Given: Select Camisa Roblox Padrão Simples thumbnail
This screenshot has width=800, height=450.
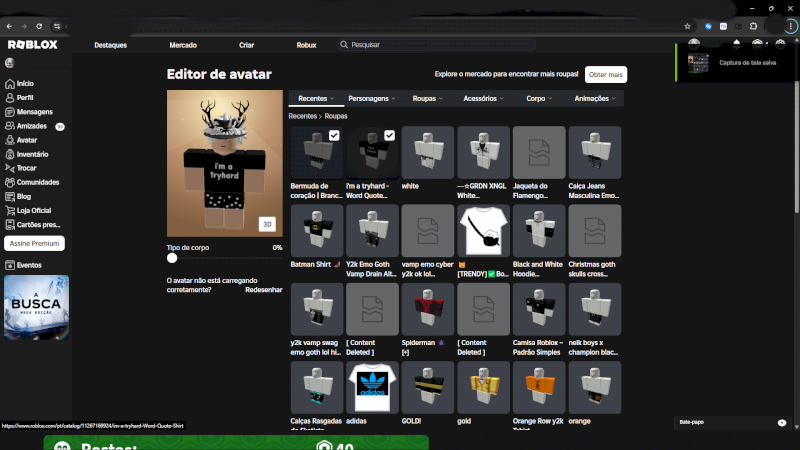Looking at the screenshot, I should click(x=539, y=309).
